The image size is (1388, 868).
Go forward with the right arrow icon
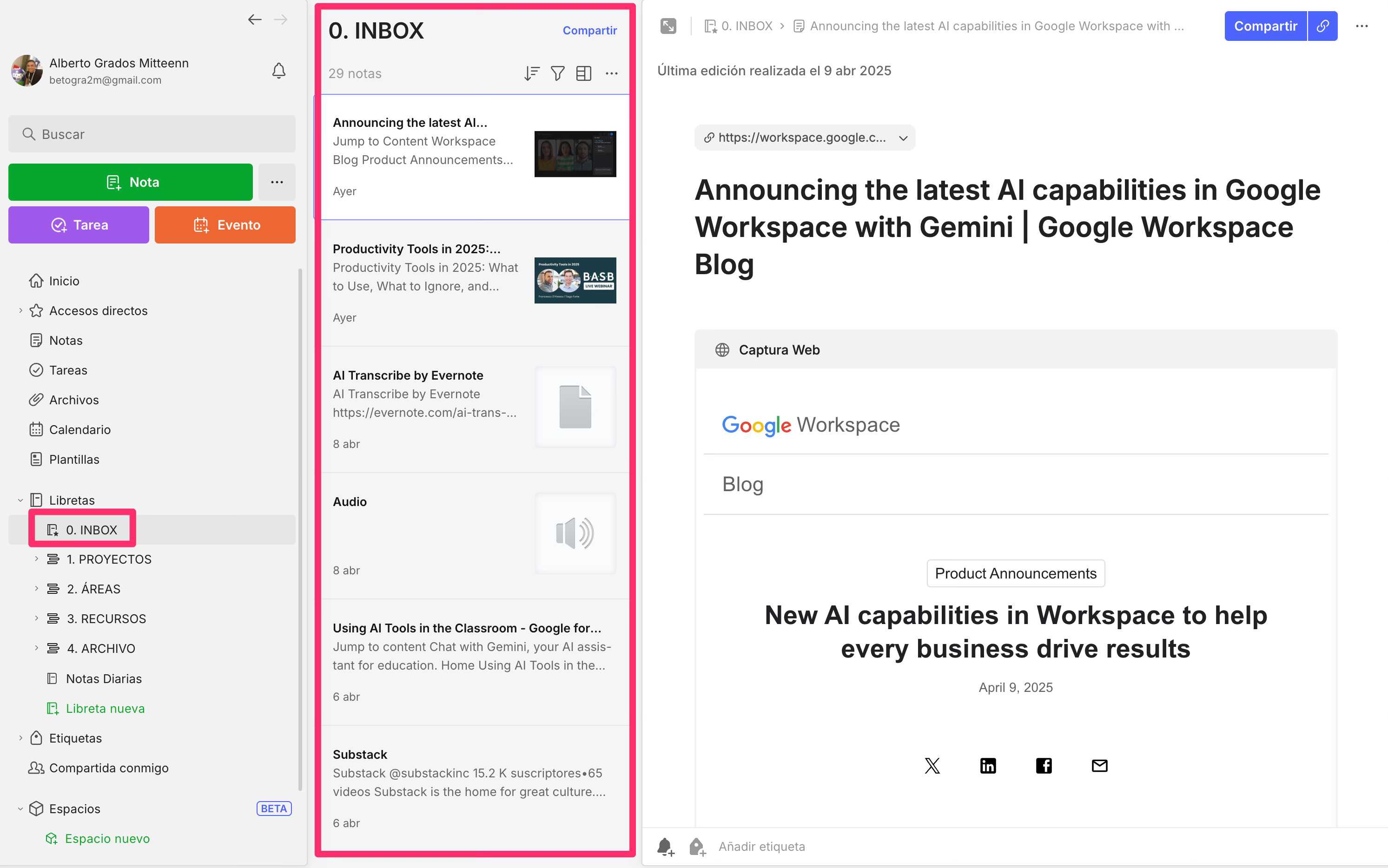click(x=281, y=20)
